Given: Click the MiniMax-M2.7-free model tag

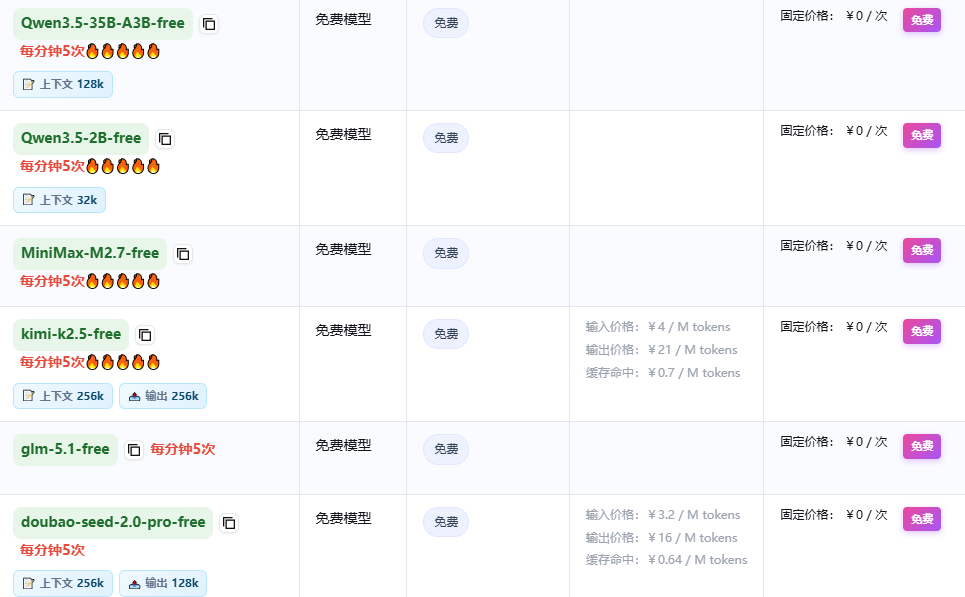Looking at the screenshot, I should coord(90,254).
